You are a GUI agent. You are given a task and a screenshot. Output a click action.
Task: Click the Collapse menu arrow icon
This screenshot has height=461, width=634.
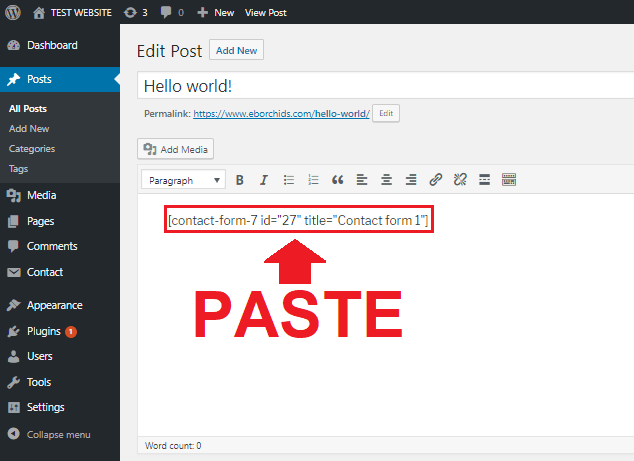coord(13,434)
